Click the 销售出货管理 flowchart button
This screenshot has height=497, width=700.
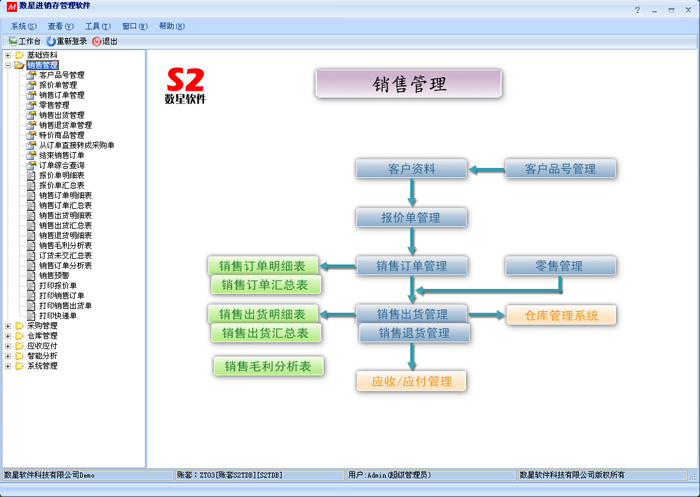[x=411, y=313]
